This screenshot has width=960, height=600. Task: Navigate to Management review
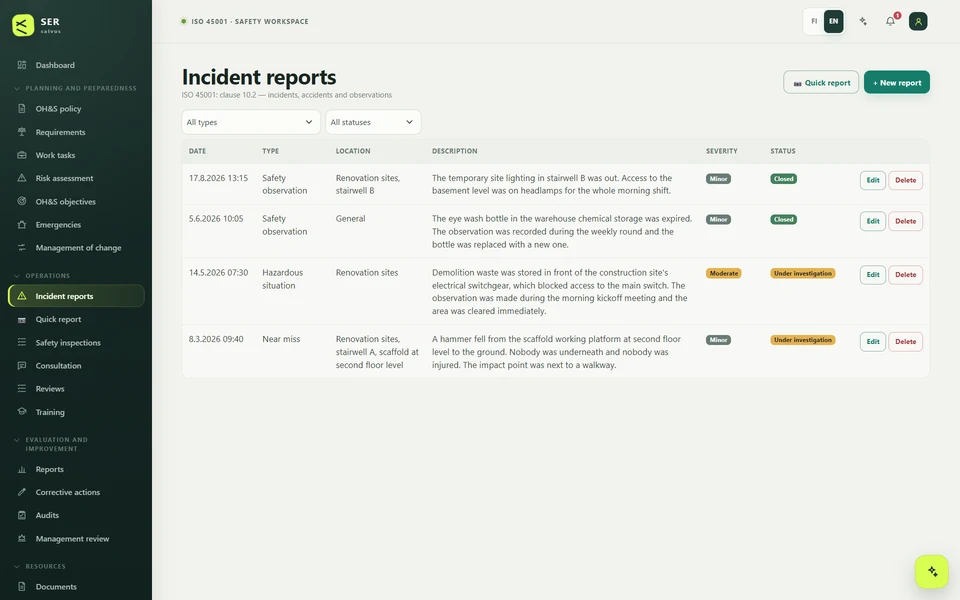(76, 538)
